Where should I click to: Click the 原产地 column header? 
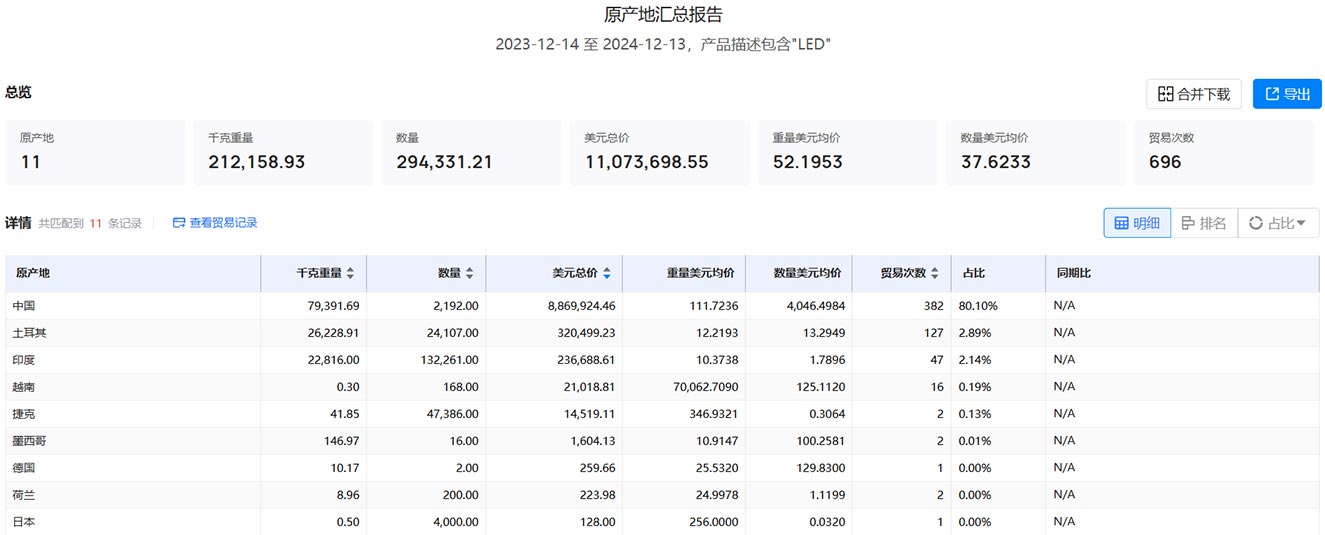pos(133,273)
